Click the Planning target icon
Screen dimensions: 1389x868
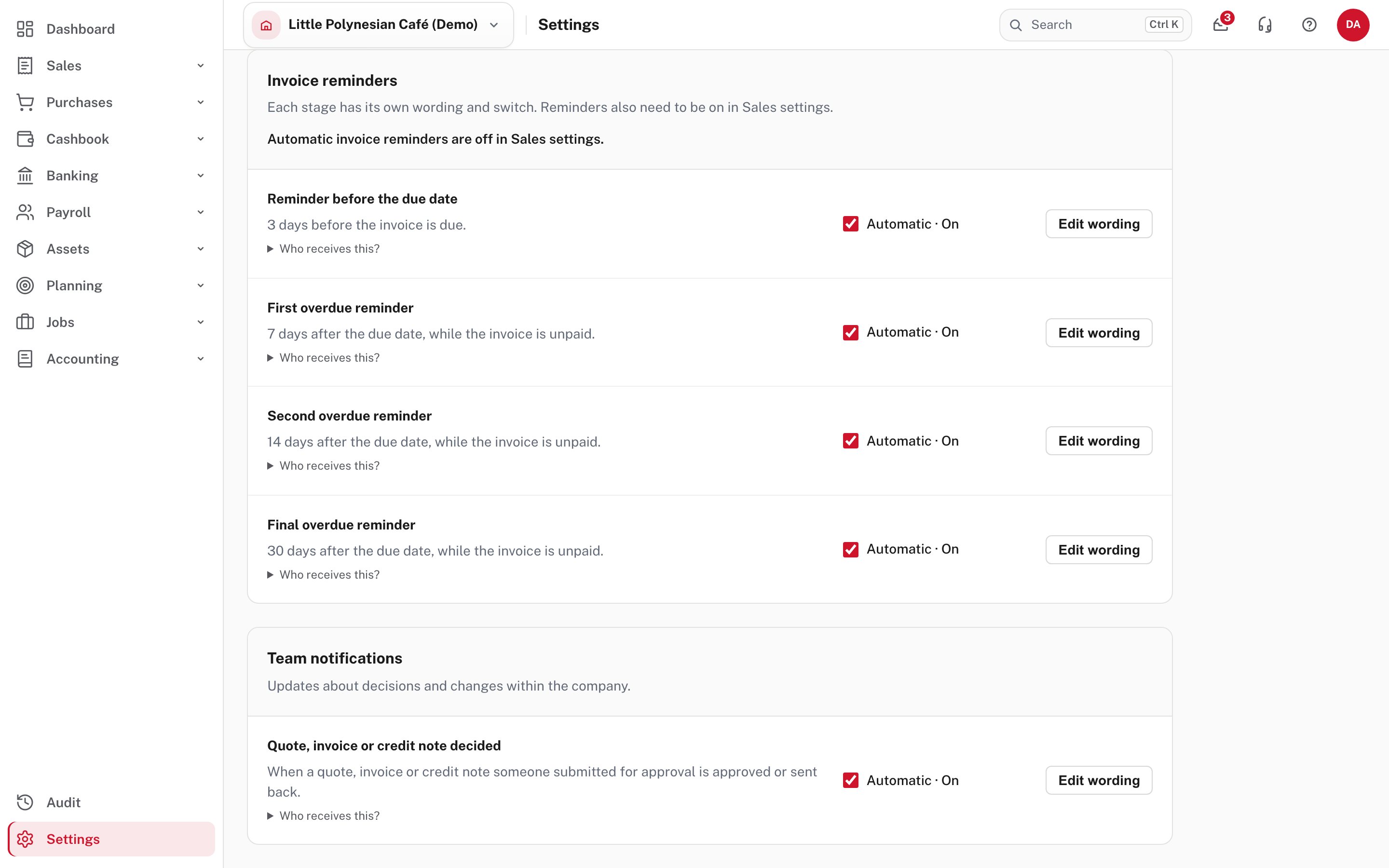coord(25,285)
